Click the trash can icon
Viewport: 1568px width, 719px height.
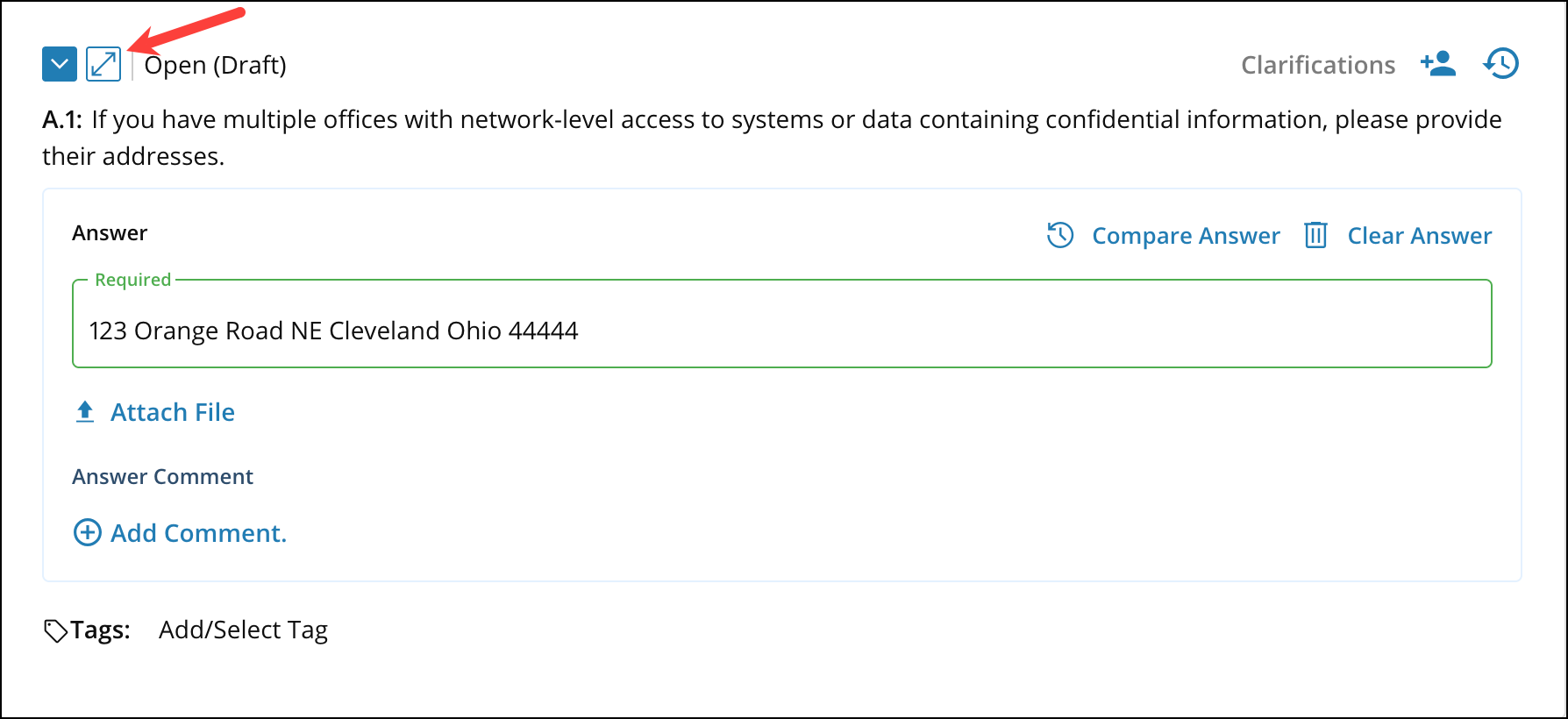(1315, 235)
